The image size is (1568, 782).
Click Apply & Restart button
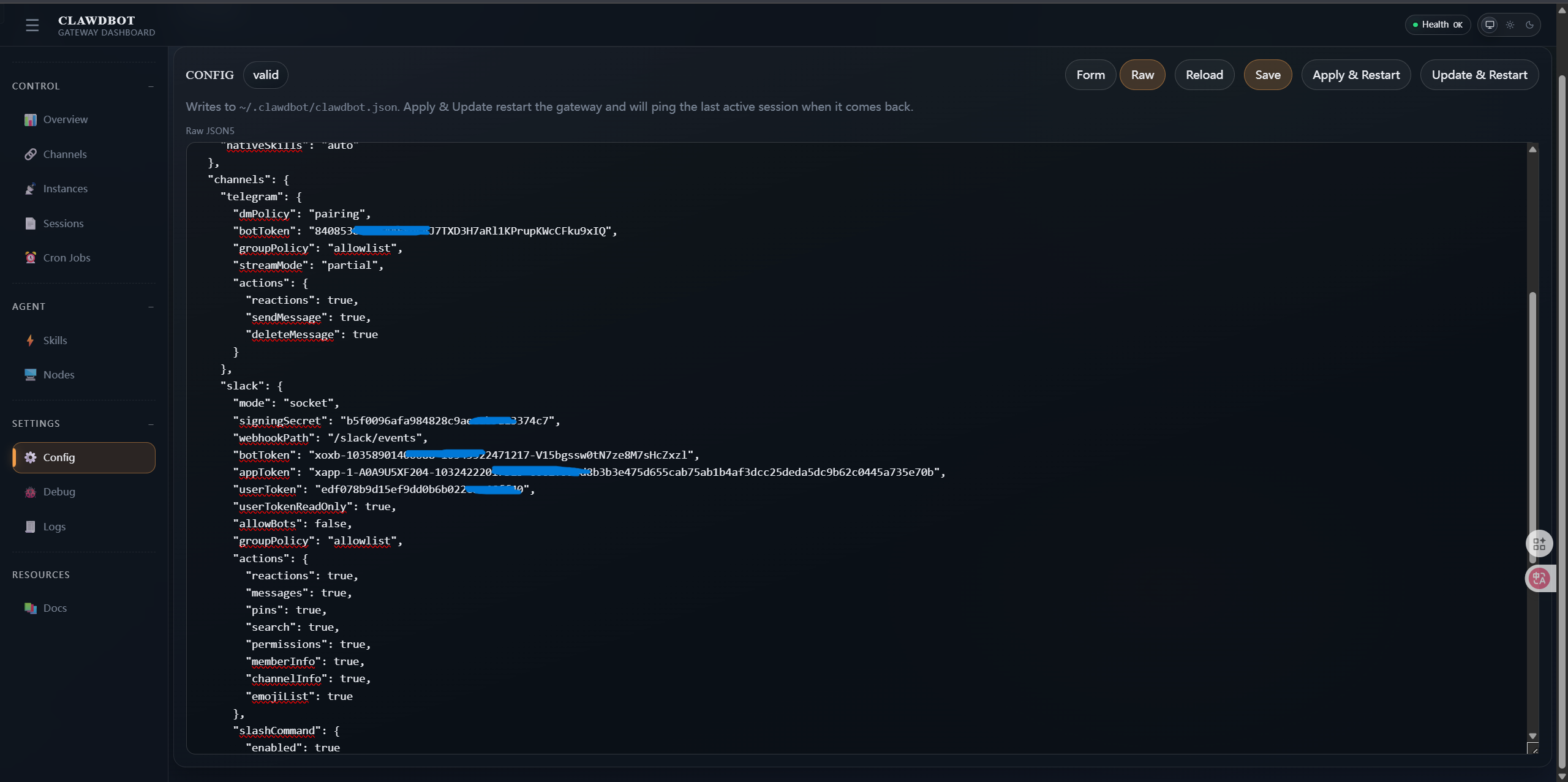tap(1355, 75)
